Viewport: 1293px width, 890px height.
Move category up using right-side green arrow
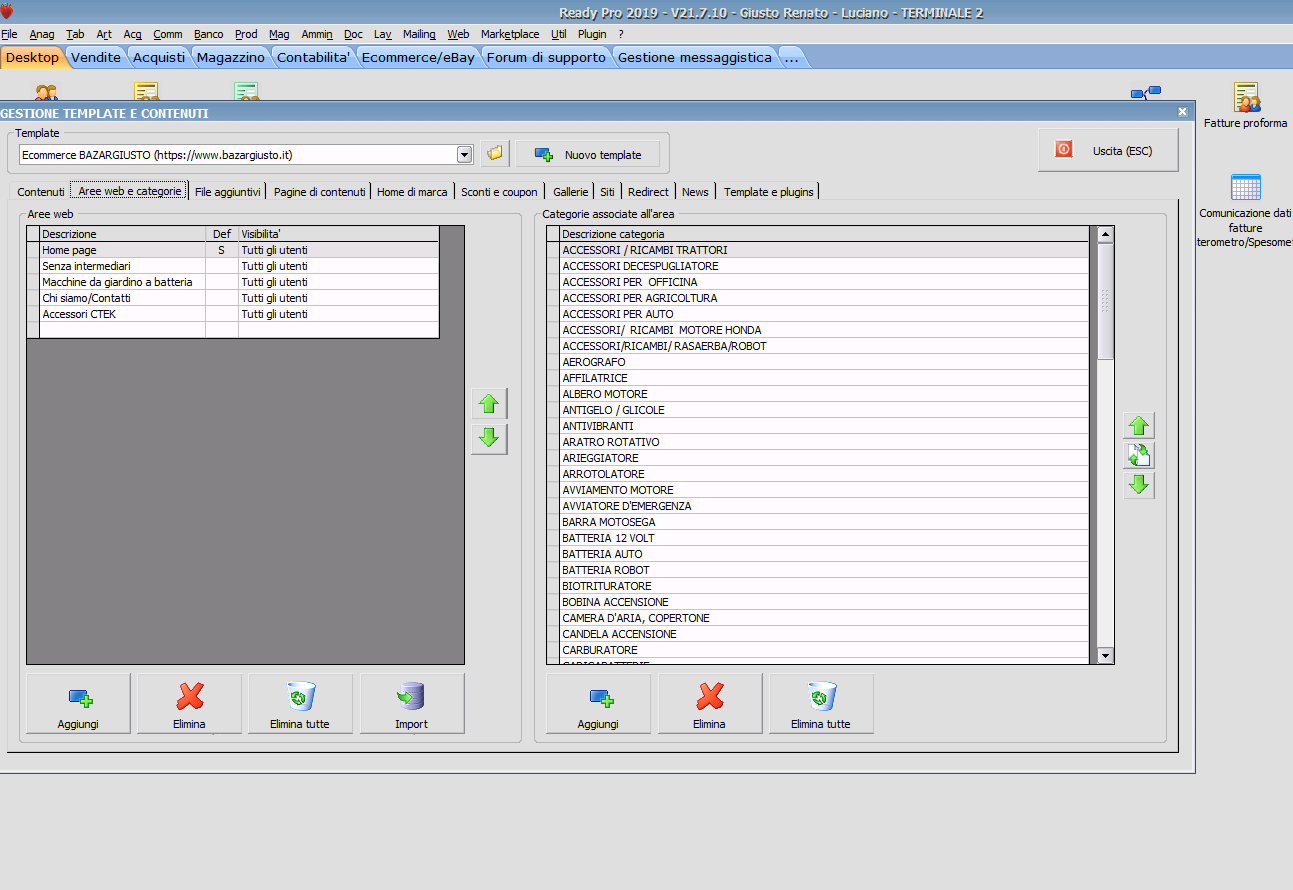coord(1139,426)
